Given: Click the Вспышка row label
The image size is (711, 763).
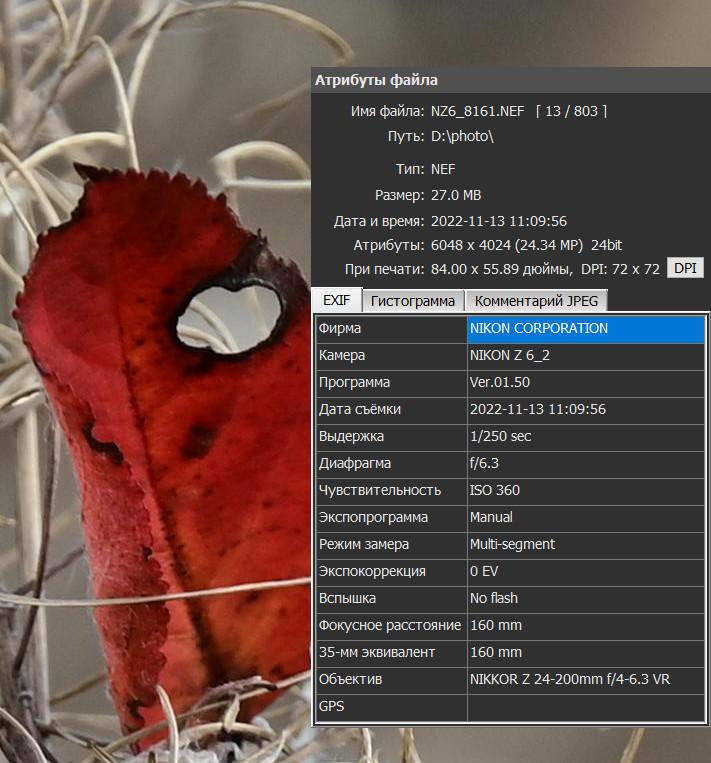Looking at the screenshot, I should (391, 599).
